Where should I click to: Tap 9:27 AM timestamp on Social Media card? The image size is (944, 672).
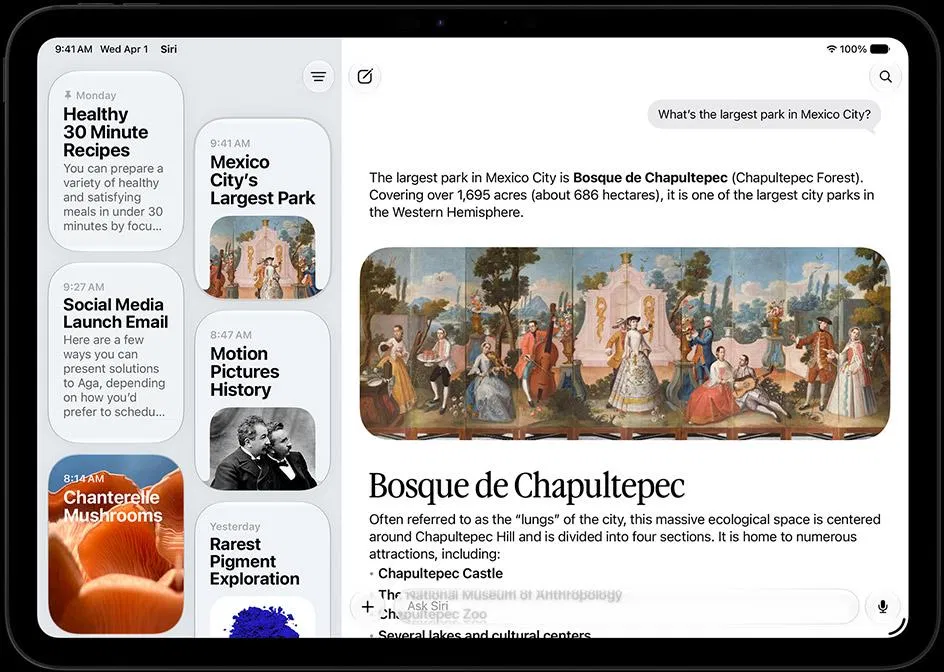(84, 287)
